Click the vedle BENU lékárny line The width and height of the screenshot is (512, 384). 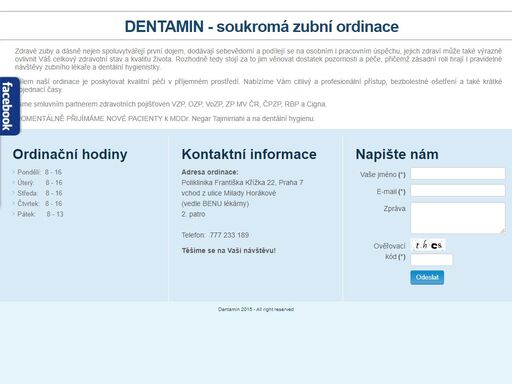click(x=215, y=204)
